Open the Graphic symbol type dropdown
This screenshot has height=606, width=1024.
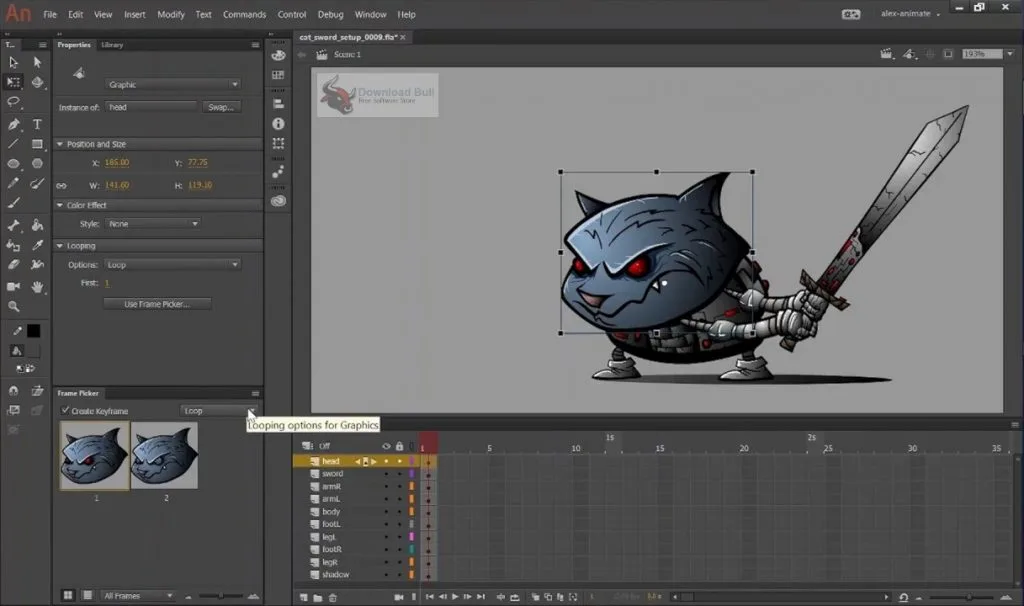point(173,85)
